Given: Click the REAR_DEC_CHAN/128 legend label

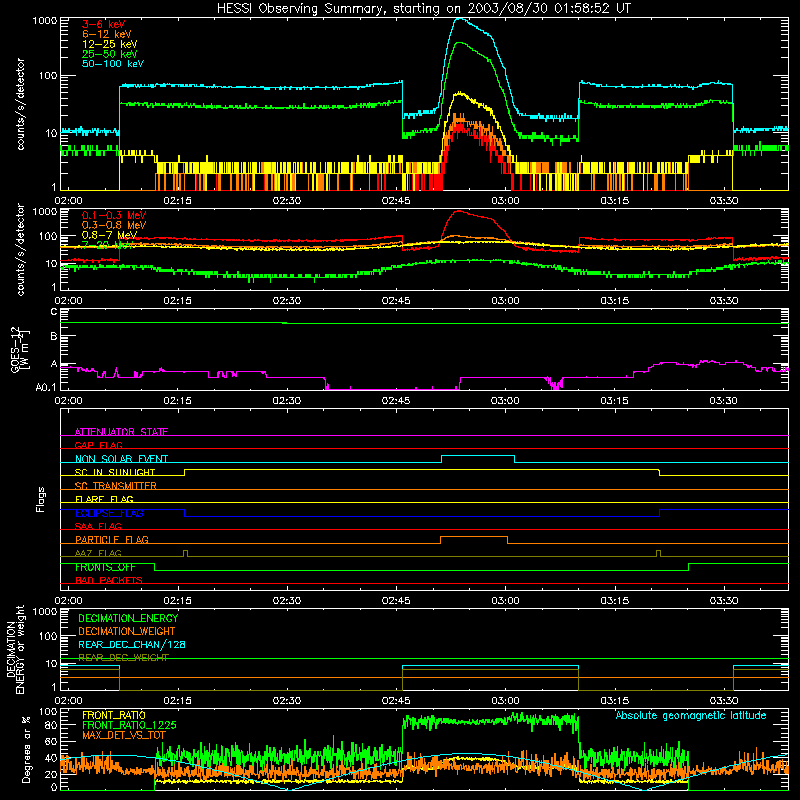Looking at the screenshot, I should pyautogui.click(x=132, y=644).
